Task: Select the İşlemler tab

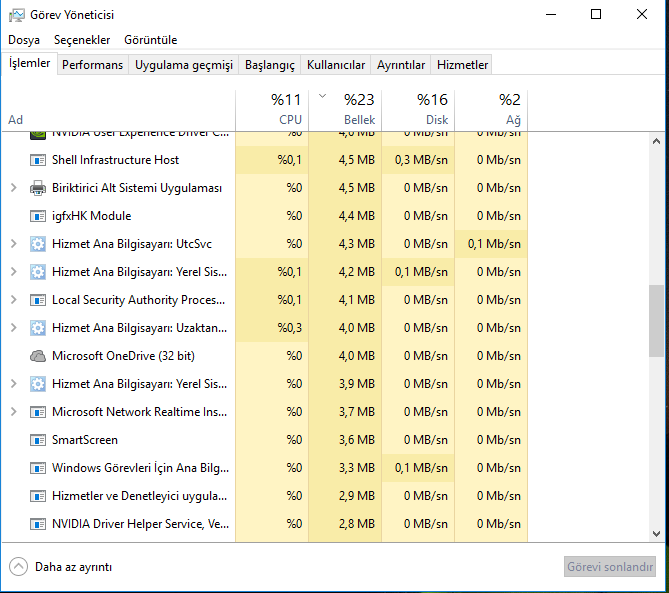Action: click(x=29, y=63)
